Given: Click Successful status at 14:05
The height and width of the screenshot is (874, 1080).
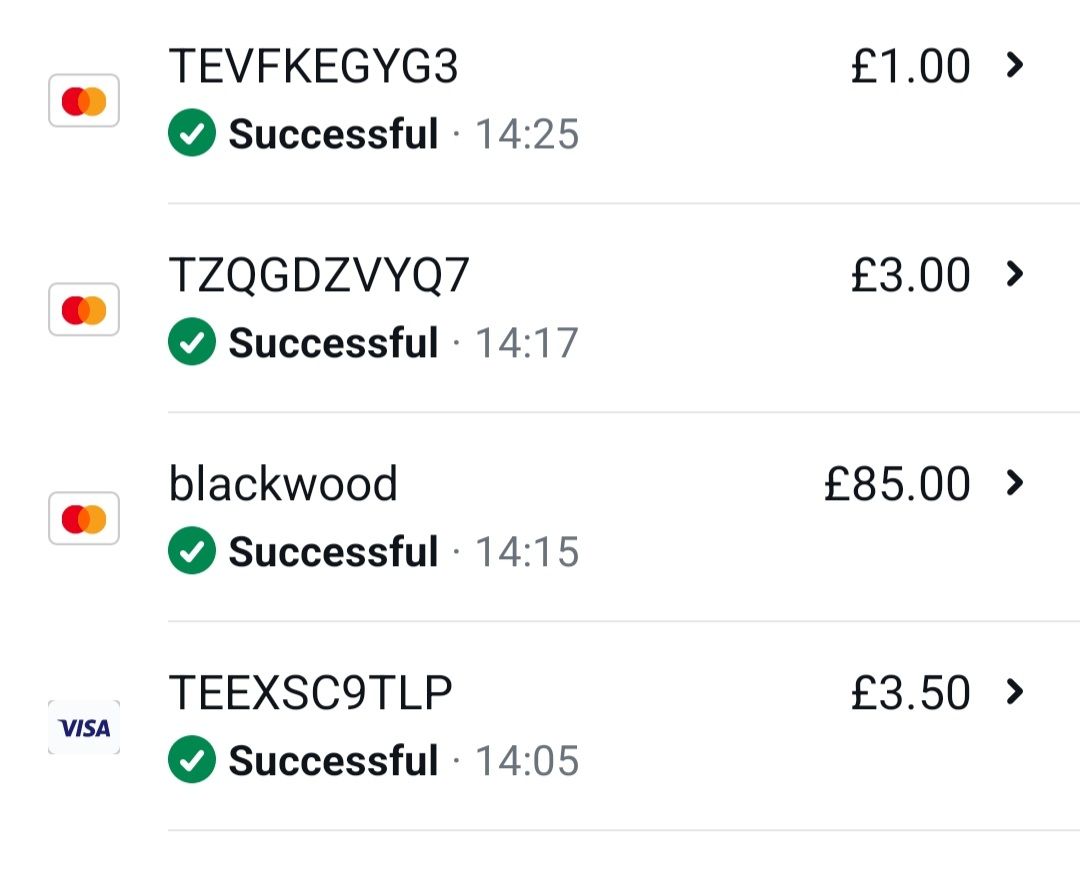Looking at the screenshot, I should click(x=333, y=760).
